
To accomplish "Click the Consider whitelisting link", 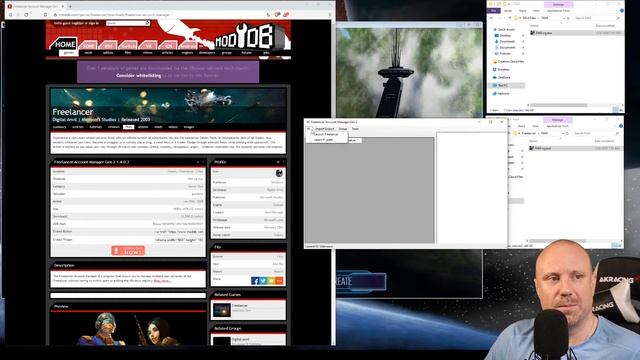I will [x=139, y=76].
